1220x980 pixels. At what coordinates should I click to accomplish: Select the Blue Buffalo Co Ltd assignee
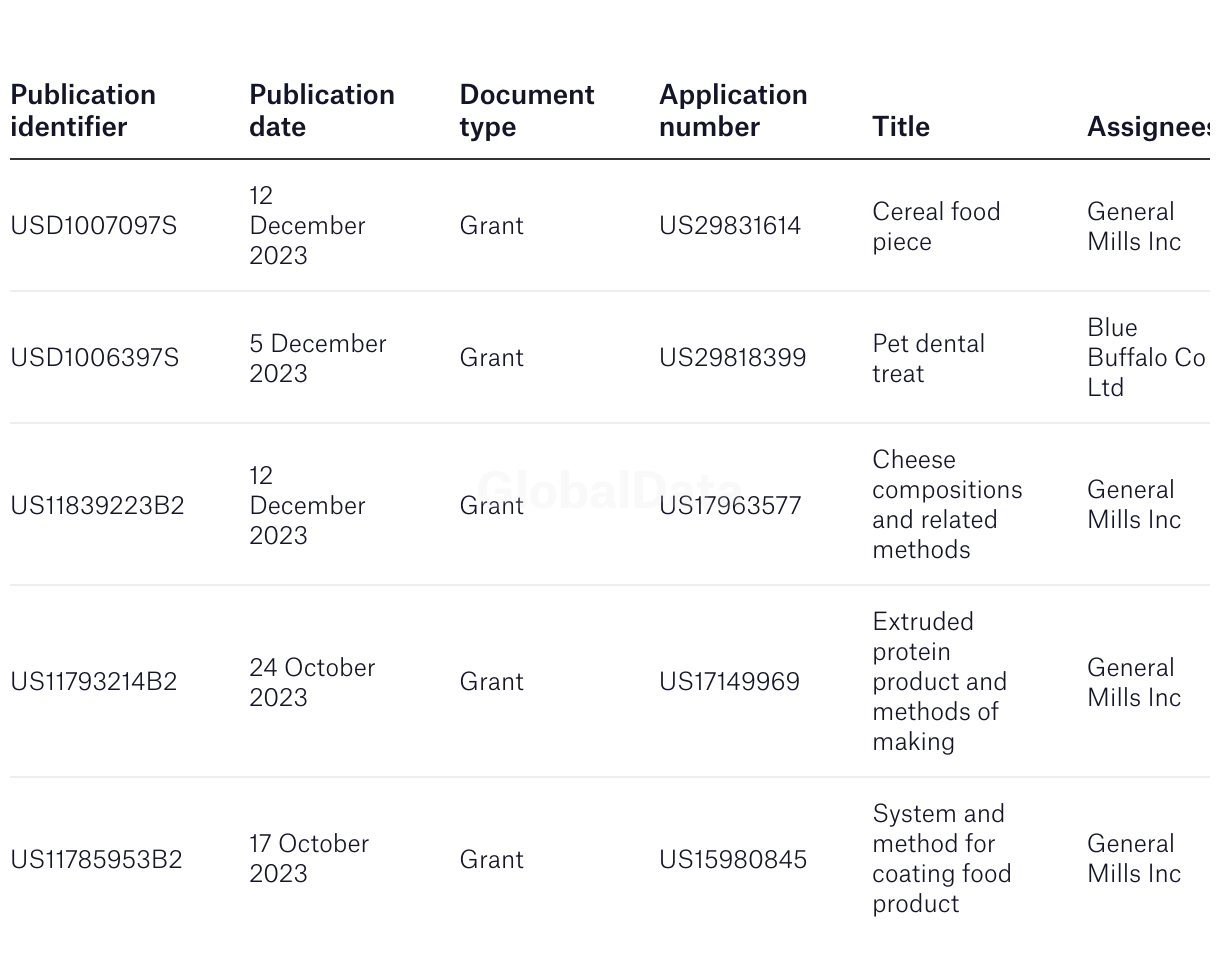[x=1147, y=358]
